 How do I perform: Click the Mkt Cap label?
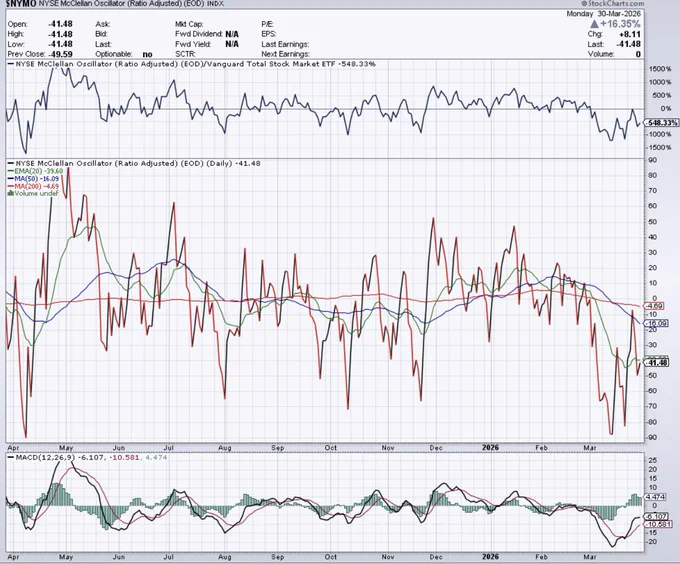[190, 24]
